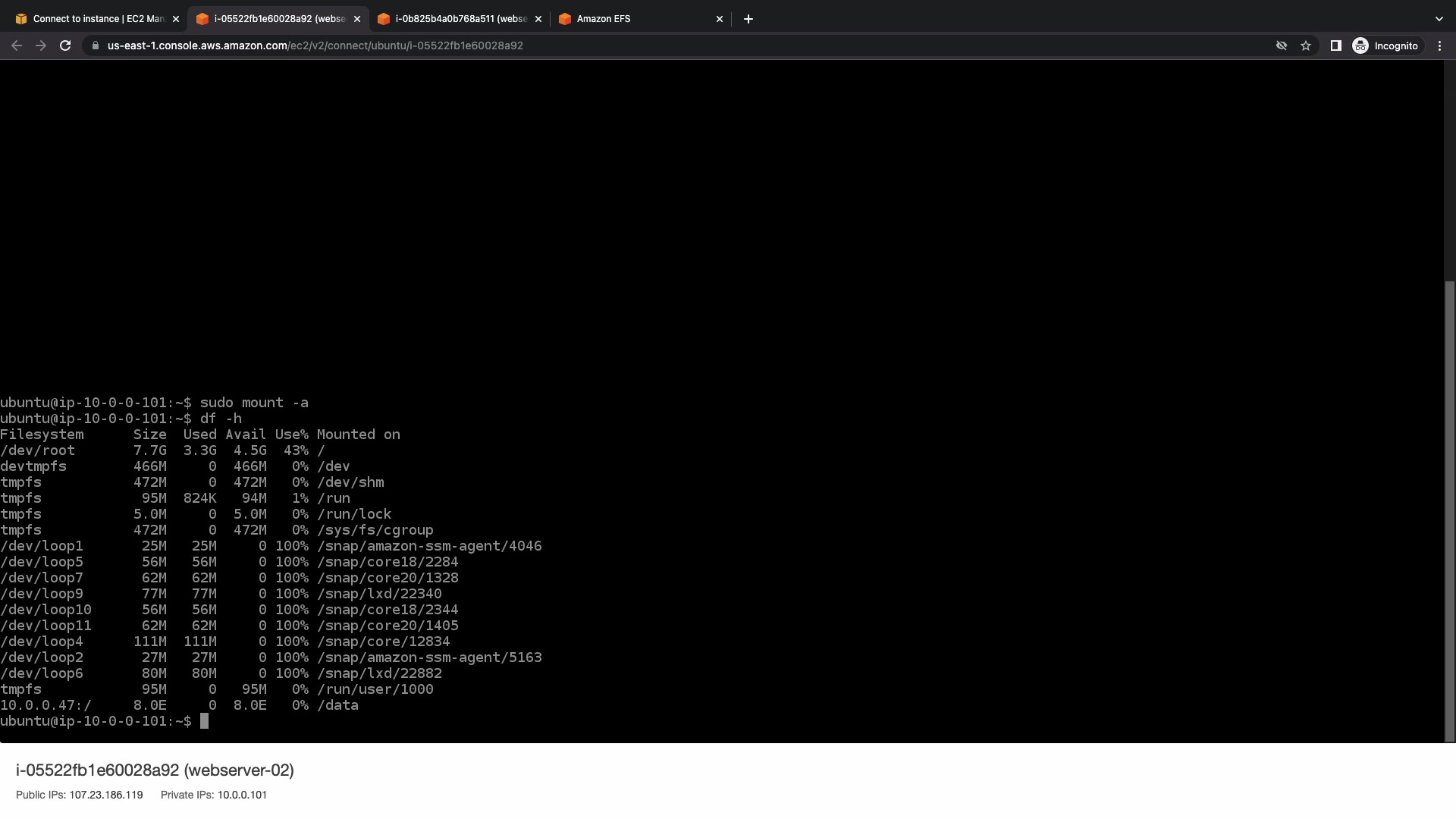Click the third-party cookies blocked eye icon
This screenshot has width=1456, height=819.
pyautogui.click(x=1282, y=45)
